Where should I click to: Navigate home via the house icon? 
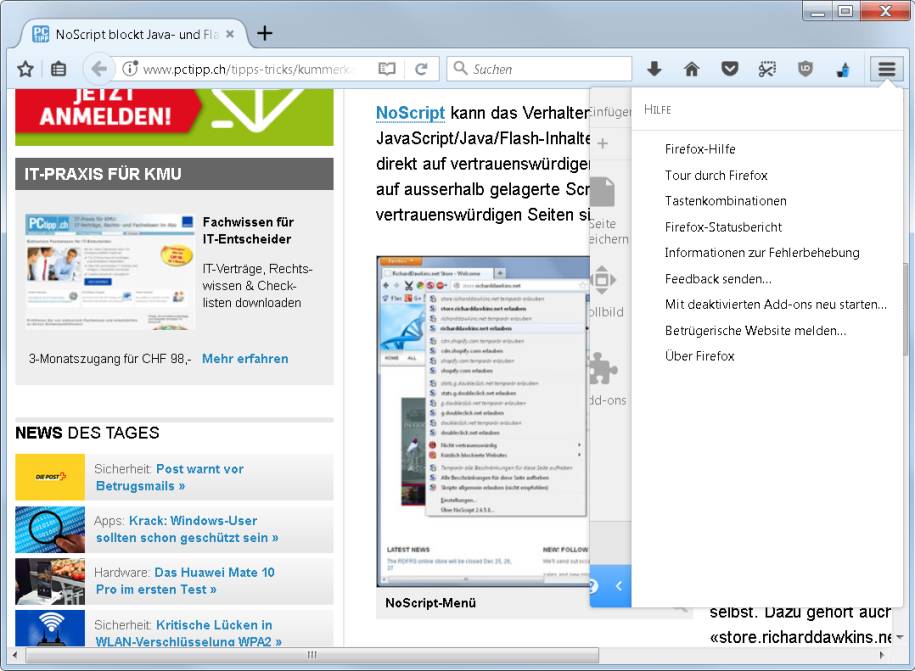click(x=691, y=69)
